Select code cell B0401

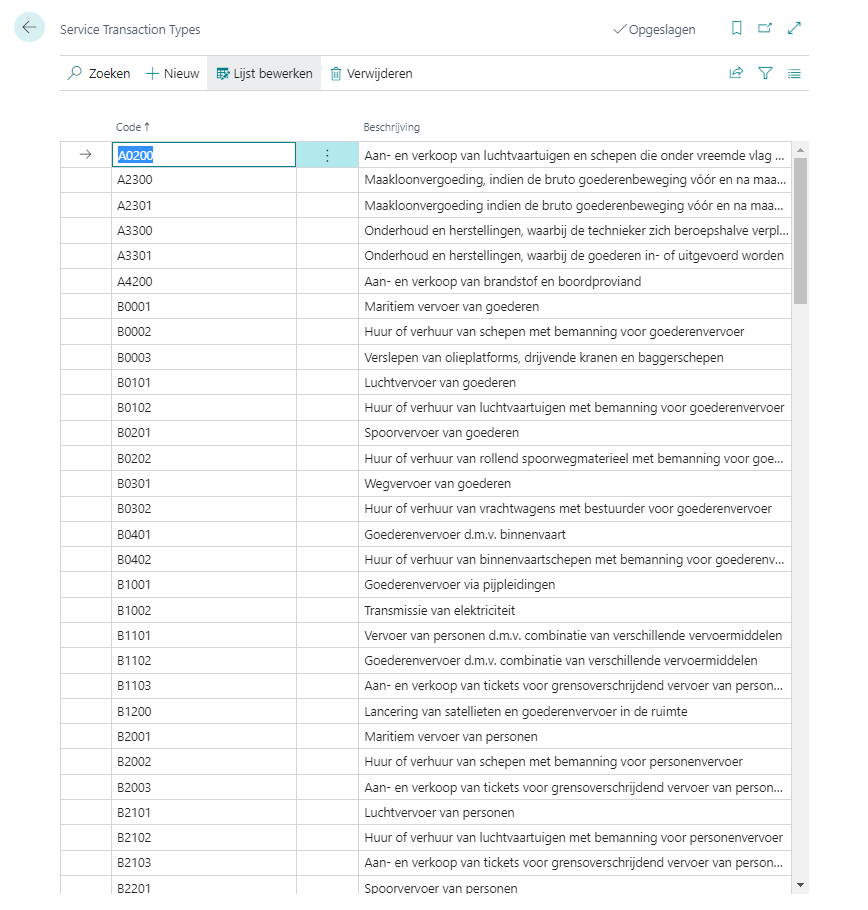click(x=204, y=535)
